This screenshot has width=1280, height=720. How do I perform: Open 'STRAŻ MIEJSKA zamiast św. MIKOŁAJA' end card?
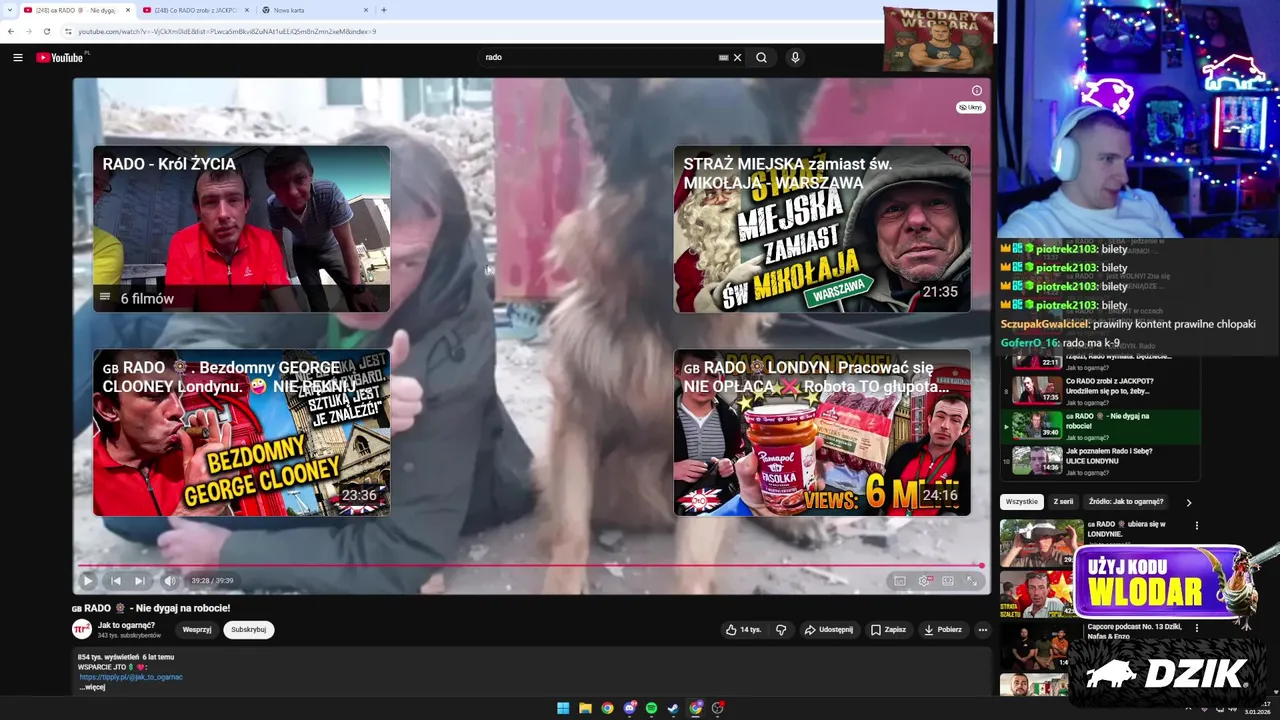click(x=822, y=229)
